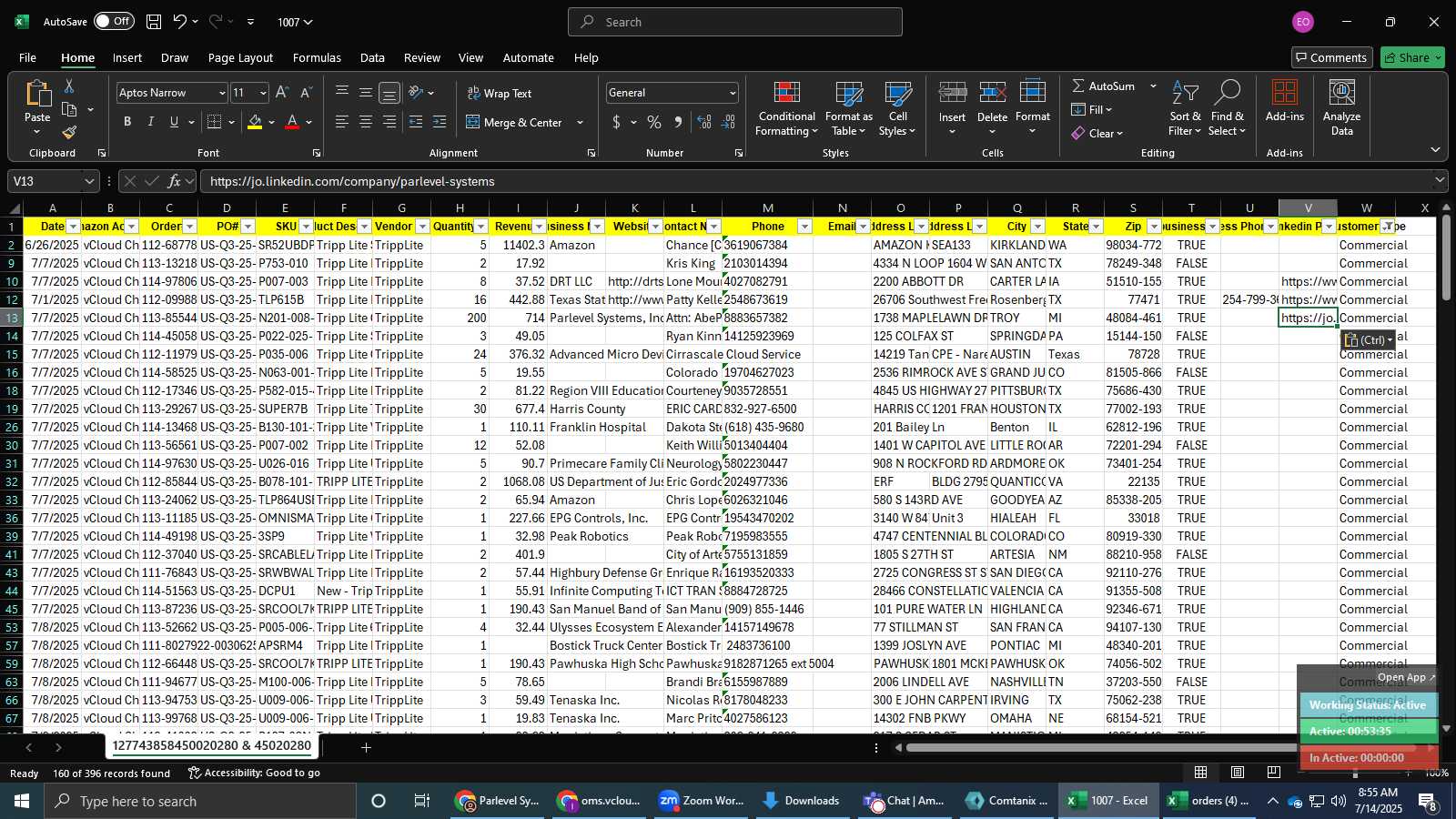Image resolution: width=1456 pixels, height=819 pixels.
Task: Toggle Bold formatting
Action: pos(127,122)
